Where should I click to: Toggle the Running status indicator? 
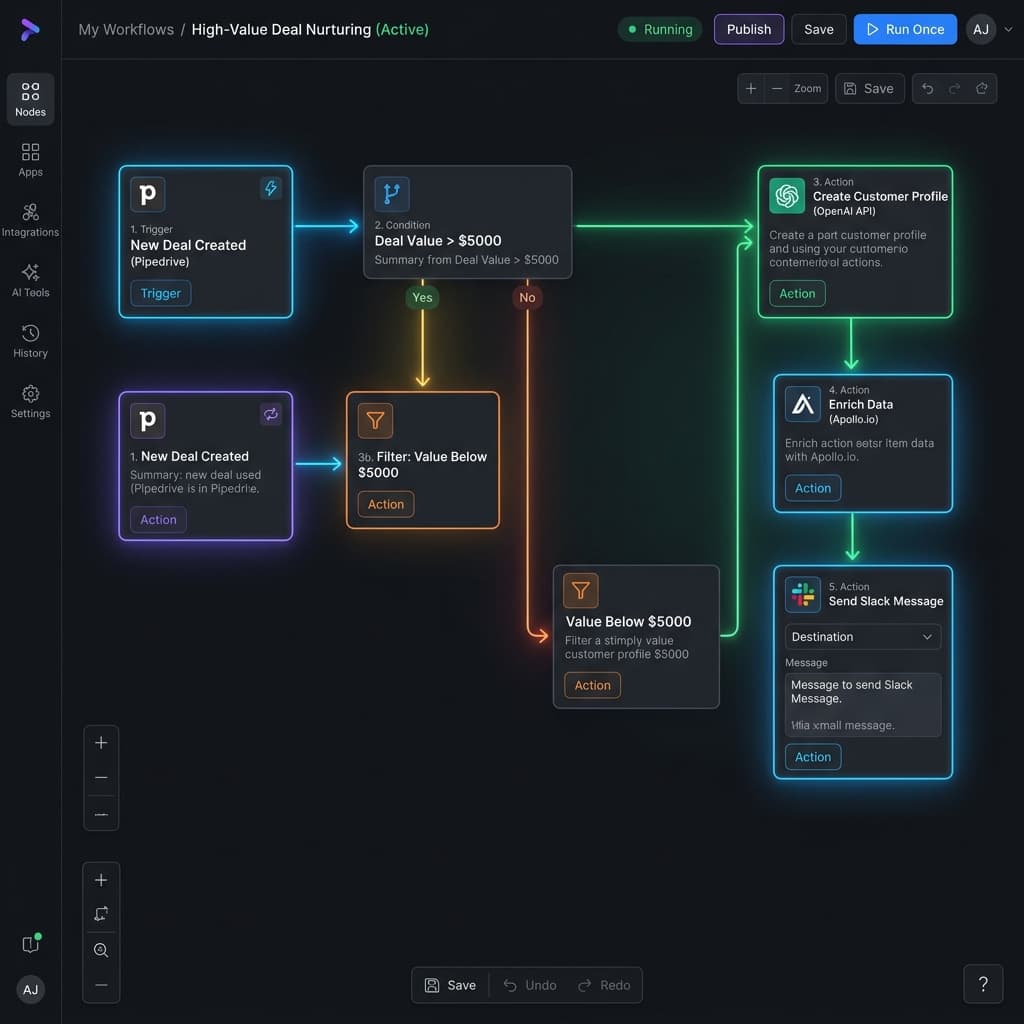click(660, 29)
